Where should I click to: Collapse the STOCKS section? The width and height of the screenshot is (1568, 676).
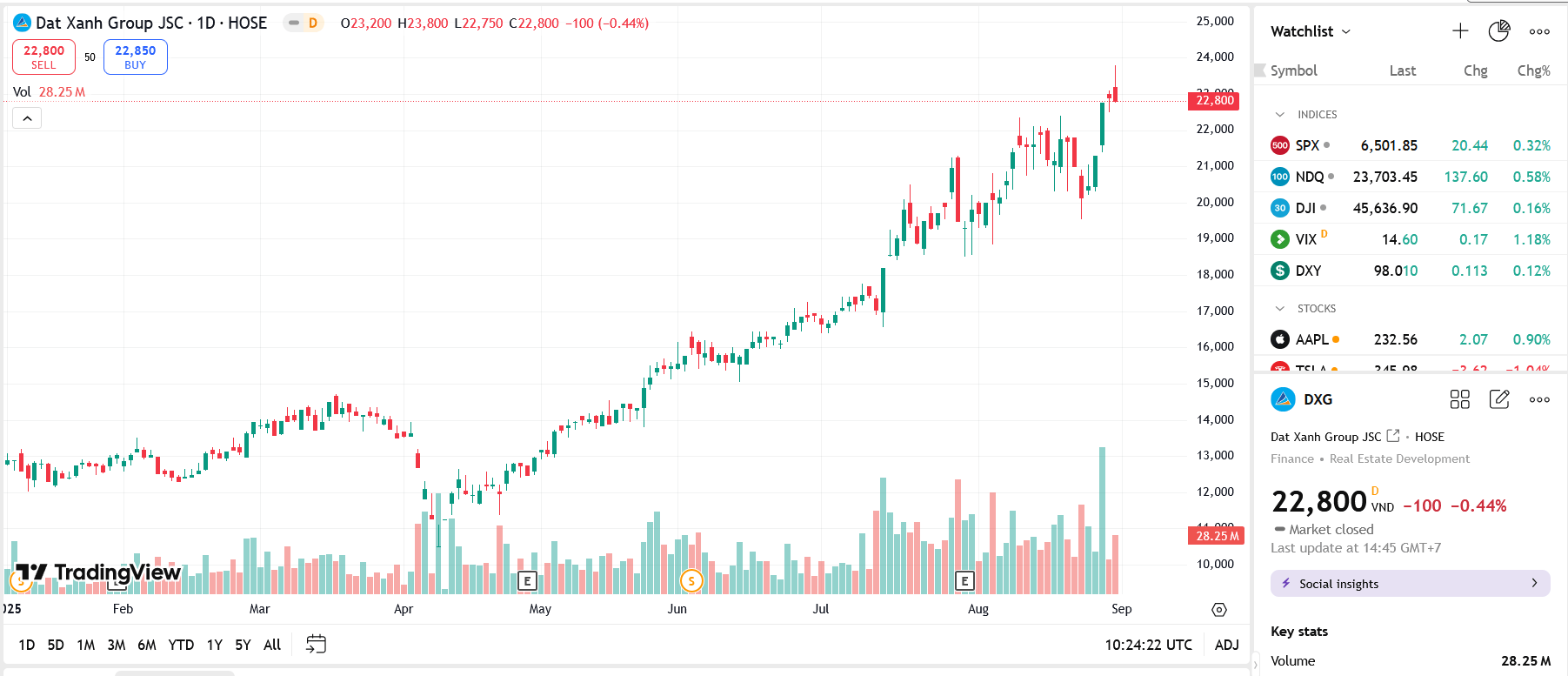point(1279,309)
